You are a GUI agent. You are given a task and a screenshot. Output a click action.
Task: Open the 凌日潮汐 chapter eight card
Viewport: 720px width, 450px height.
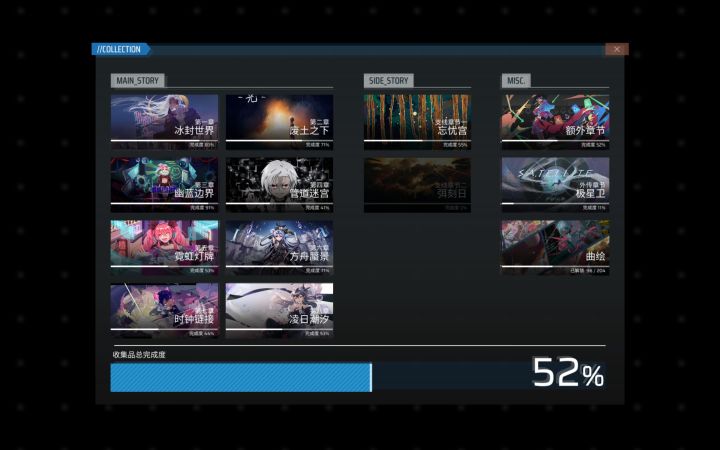click(280, 310)
